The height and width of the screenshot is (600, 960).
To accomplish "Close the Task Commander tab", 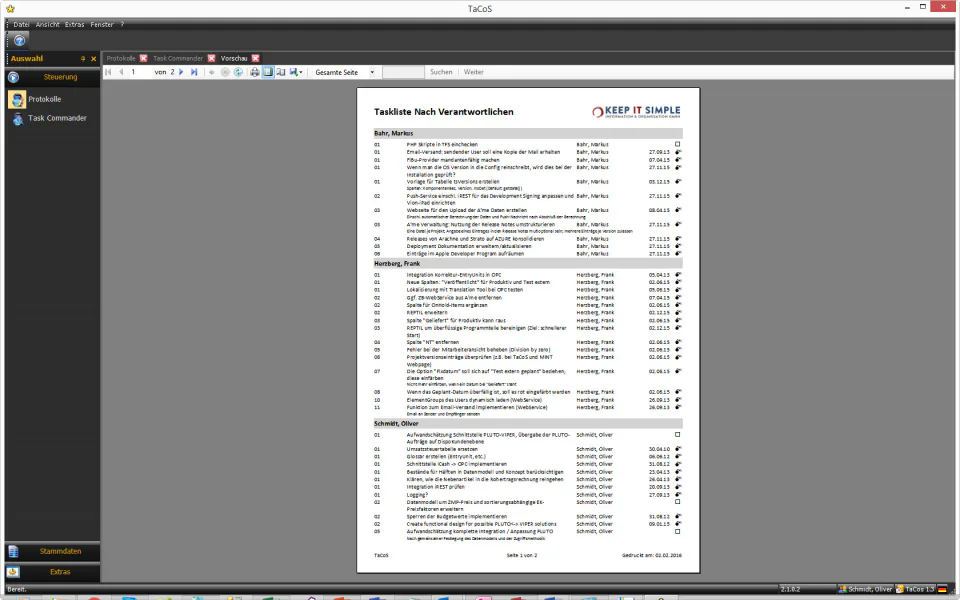I will [x=211, y=58].
